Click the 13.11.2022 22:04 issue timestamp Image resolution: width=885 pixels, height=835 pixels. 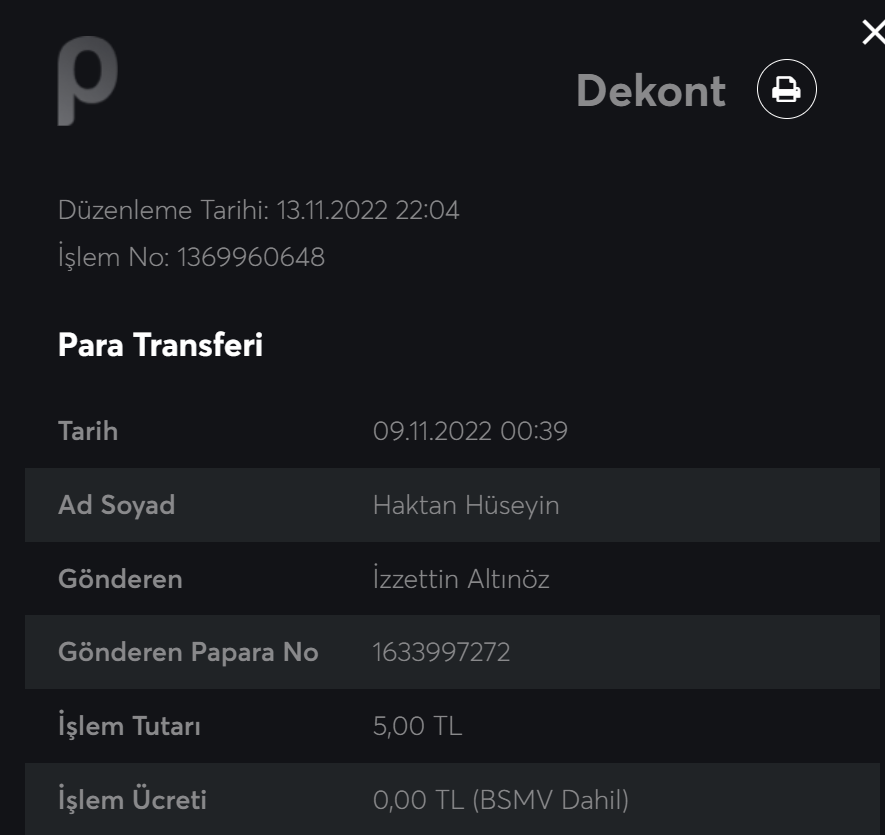[x=368, y=211]
